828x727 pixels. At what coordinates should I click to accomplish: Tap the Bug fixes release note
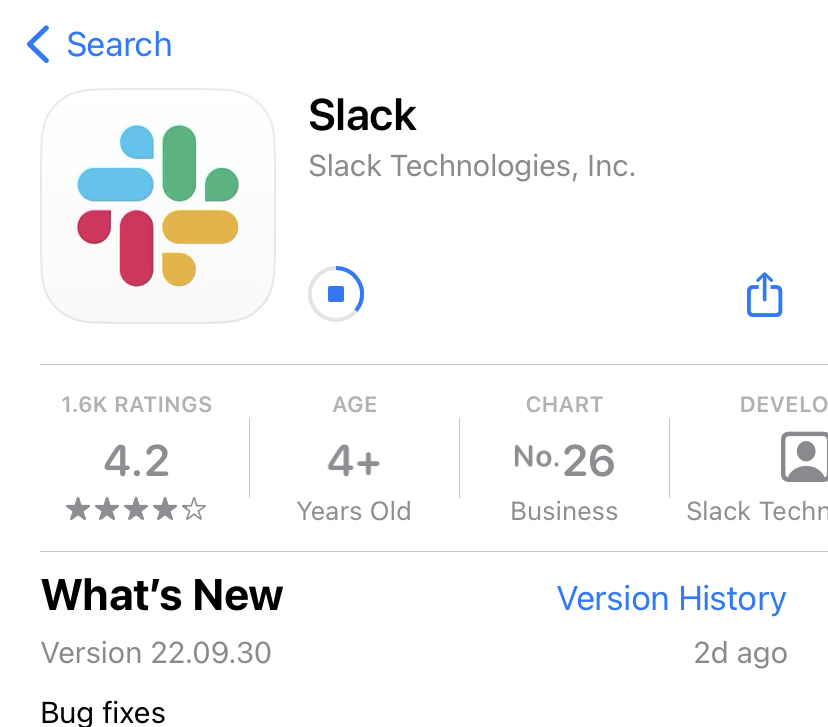coord(103,712)
